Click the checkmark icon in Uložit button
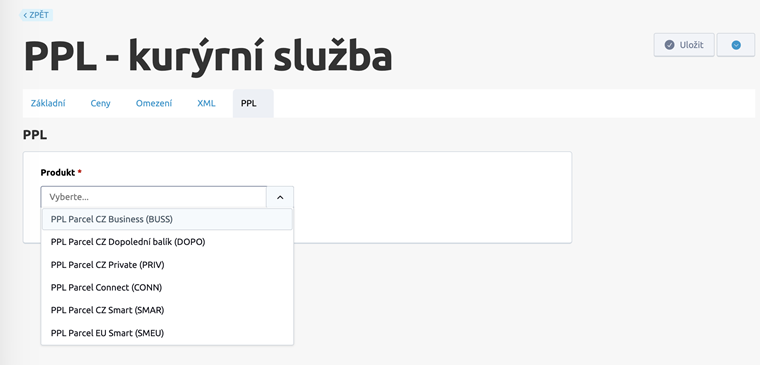This screenshot has height=365, width=760. pyautogui.click(x=669, y=45)
